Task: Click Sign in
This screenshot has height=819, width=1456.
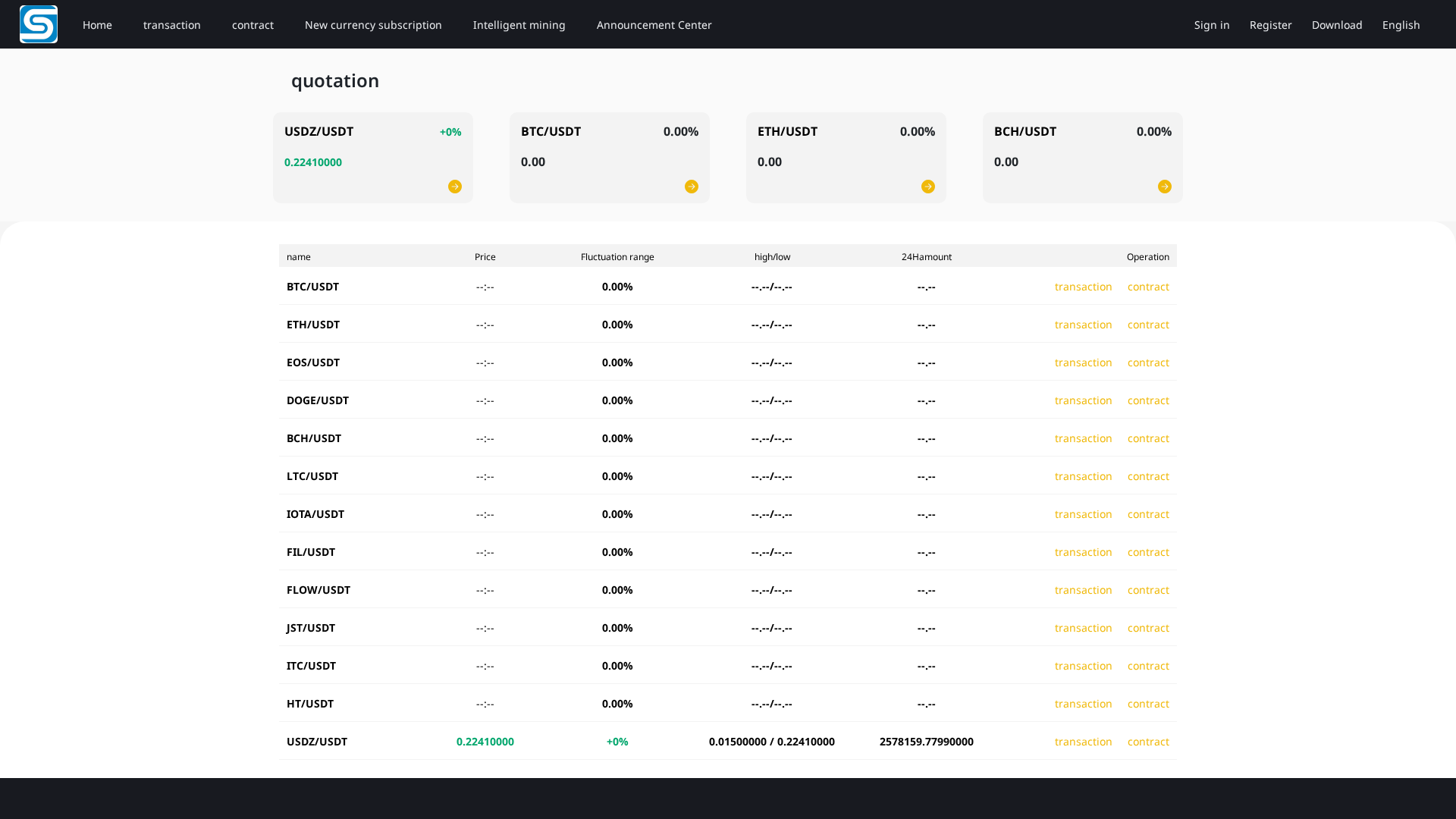Action: [x=1211, y=24]
